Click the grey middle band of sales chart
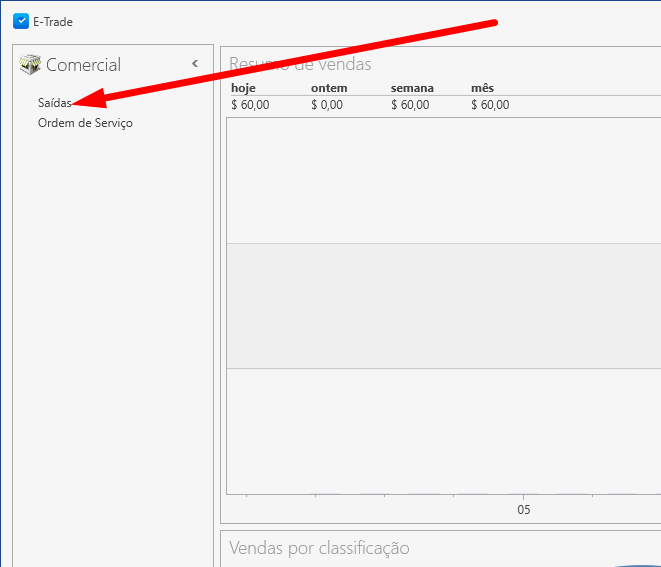This screenshot has height=567, width=661. click(443, 305)
